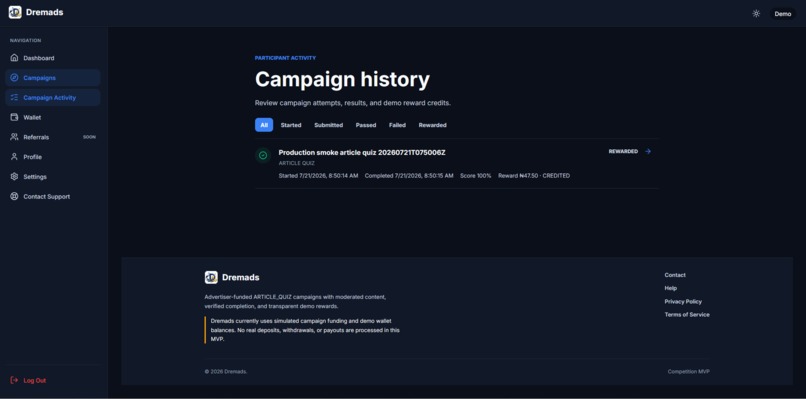Click the Dashboard home icon

[x=14, y=58]
